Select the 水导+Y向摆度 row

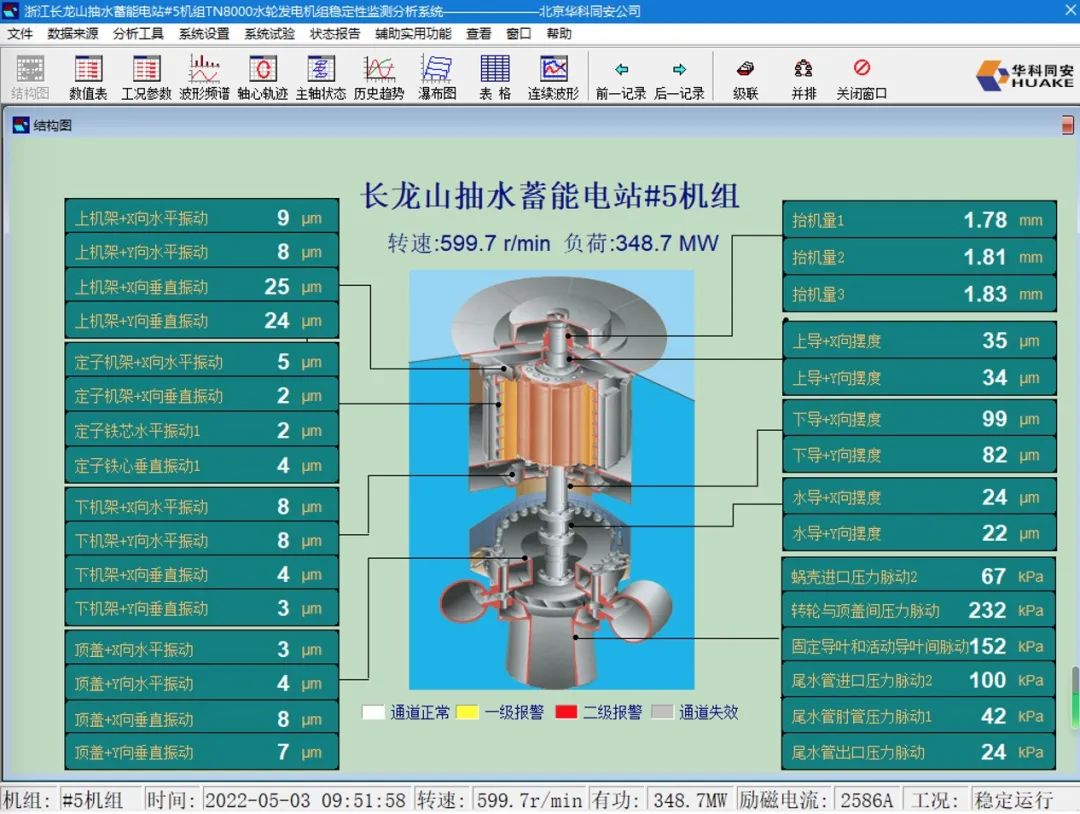[x=919, y=533]
